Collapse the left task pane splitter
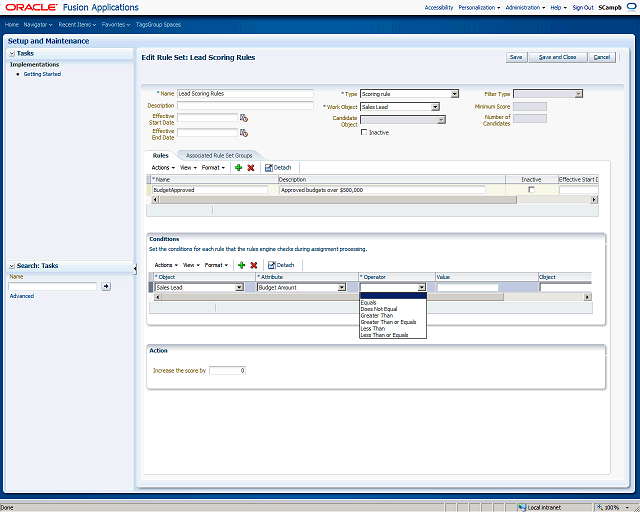The image size is (640, 512). tap(135, 268)
